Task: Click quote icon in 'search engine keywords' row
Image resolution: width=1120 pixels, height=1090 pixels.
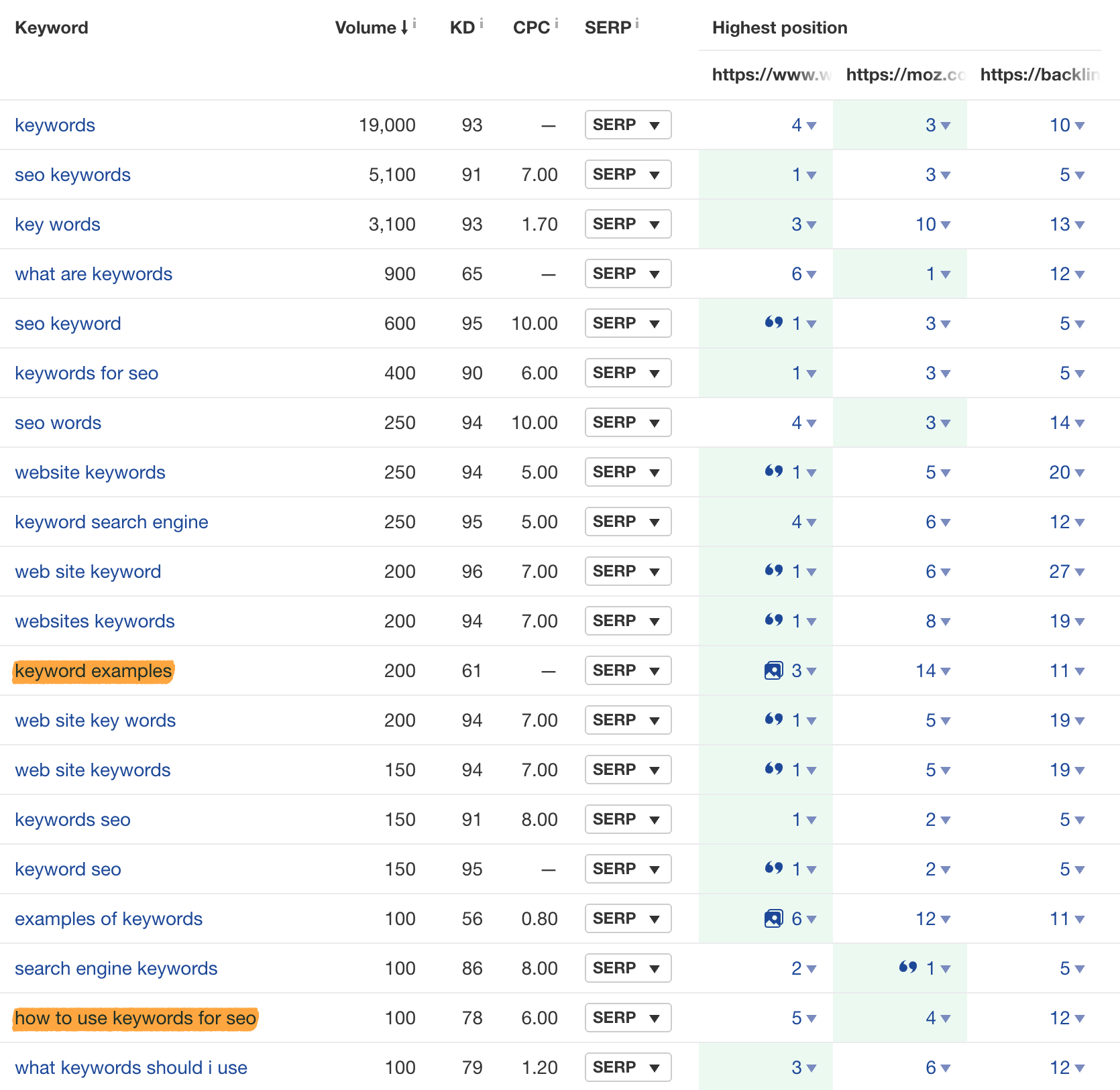Action: [x=908, y=967]
